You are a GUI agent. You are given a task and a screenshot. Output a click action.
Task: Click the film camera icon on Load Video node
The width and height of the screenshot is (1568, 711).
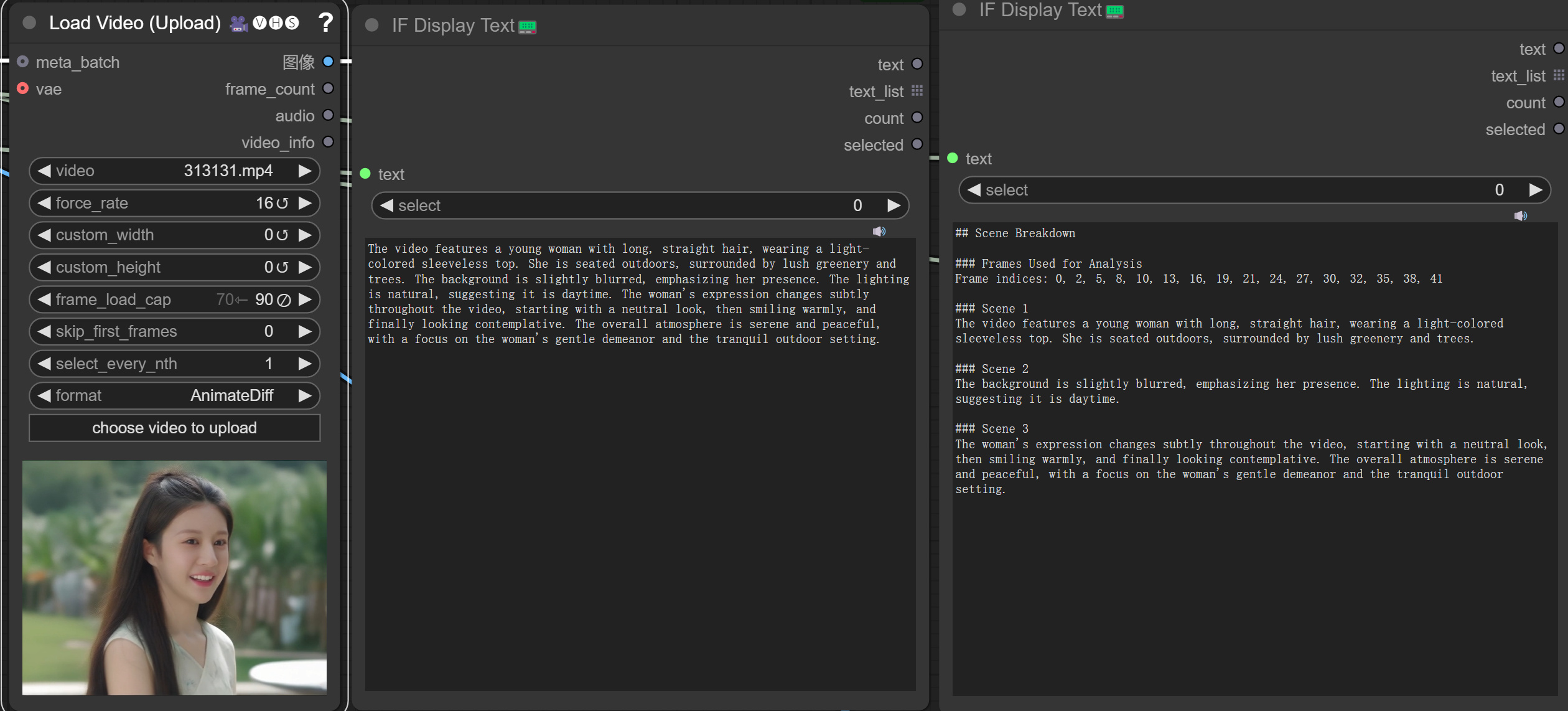tap(238, 23)
